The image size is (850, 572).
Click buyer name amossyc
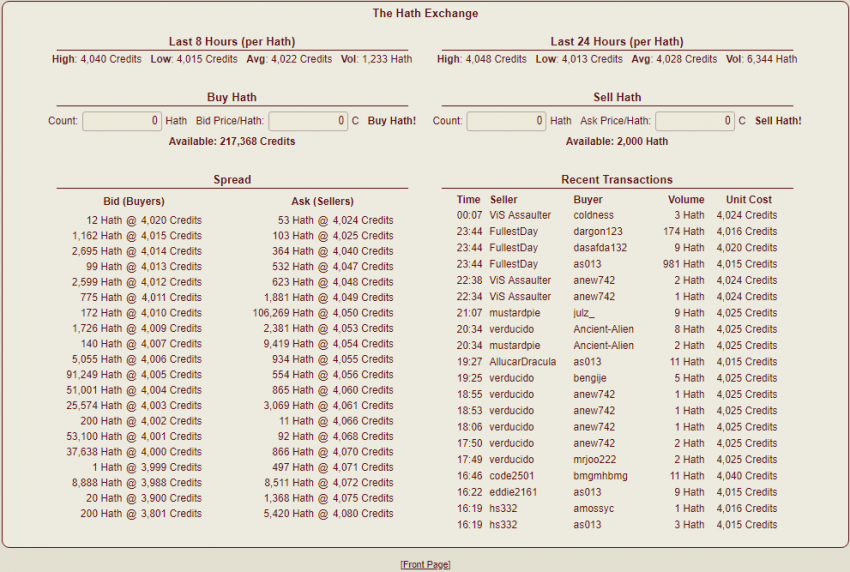[594, 508]
